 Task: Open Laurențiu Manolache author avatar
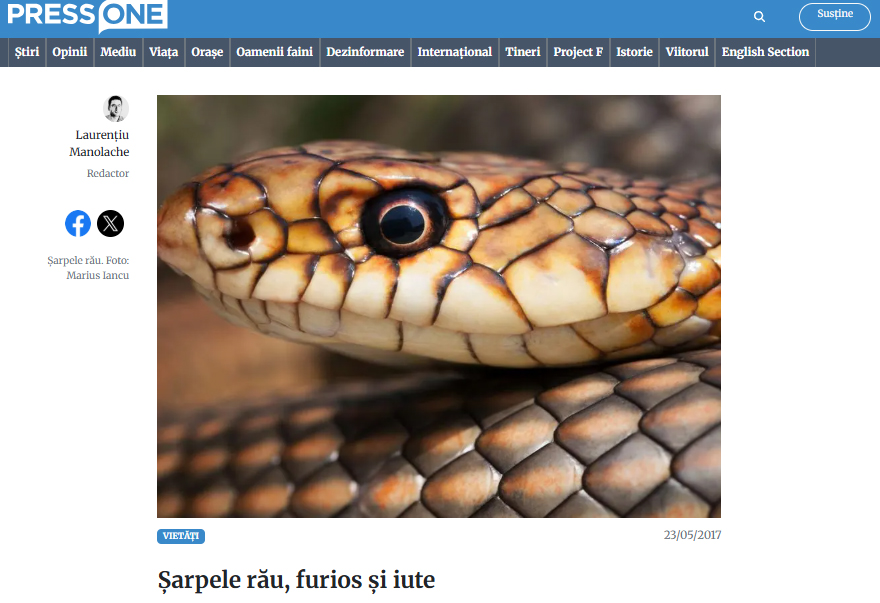(116, 108)
